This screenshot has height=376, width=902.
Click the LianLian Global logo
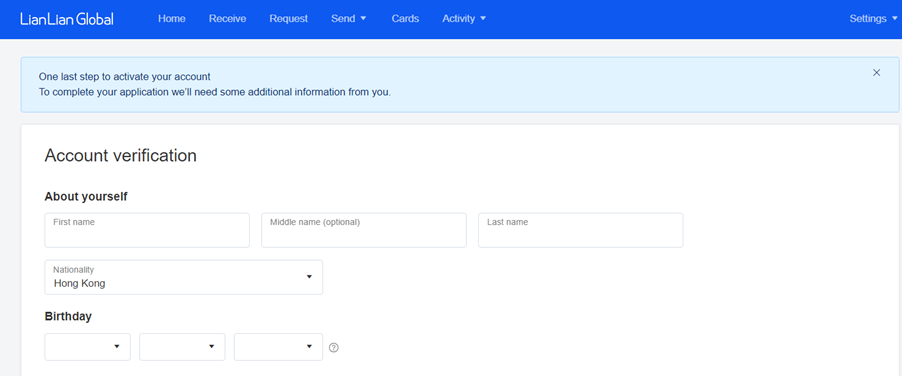(67, 18)
